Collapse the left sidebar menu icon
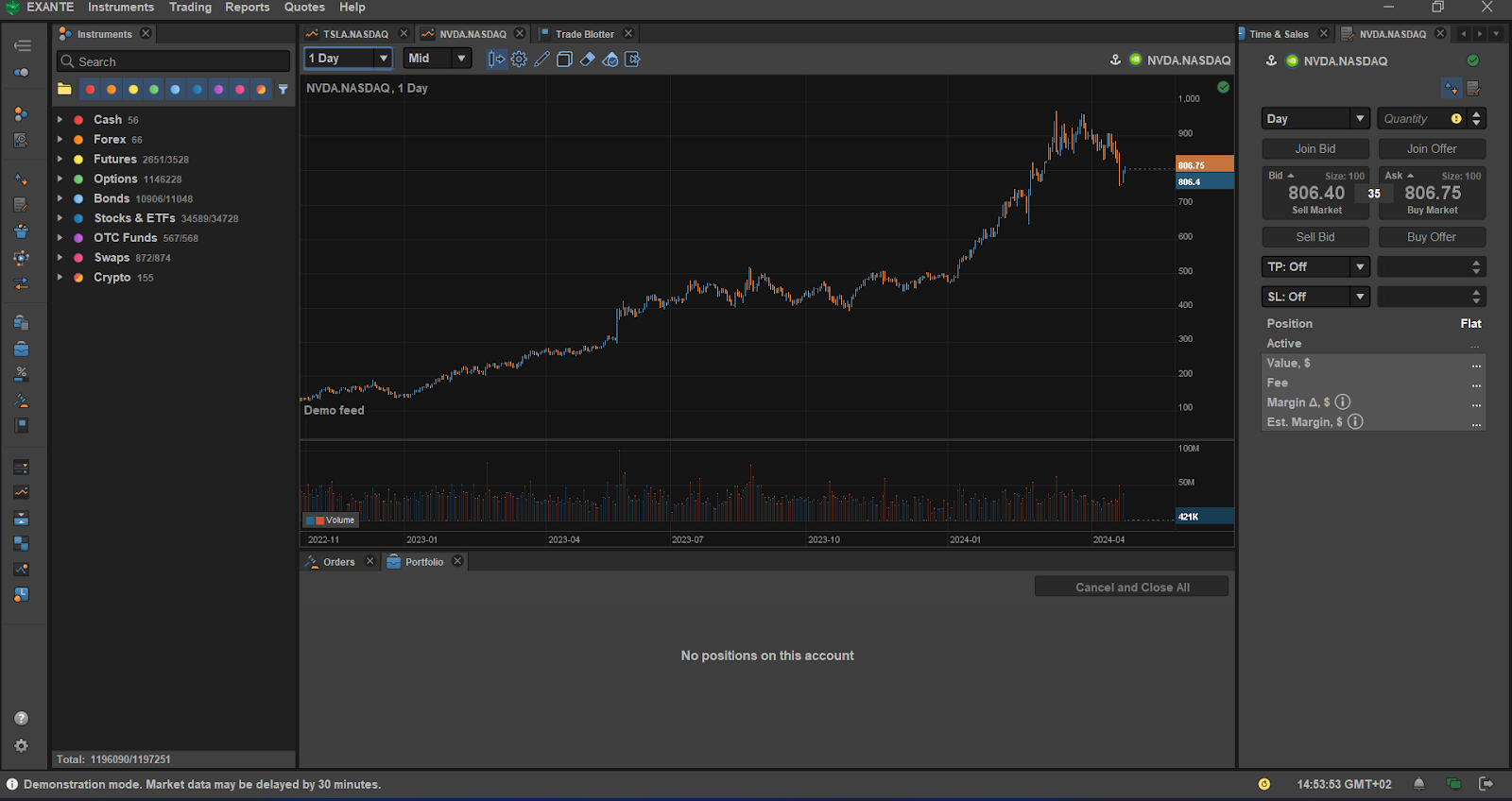 point(22,45)
